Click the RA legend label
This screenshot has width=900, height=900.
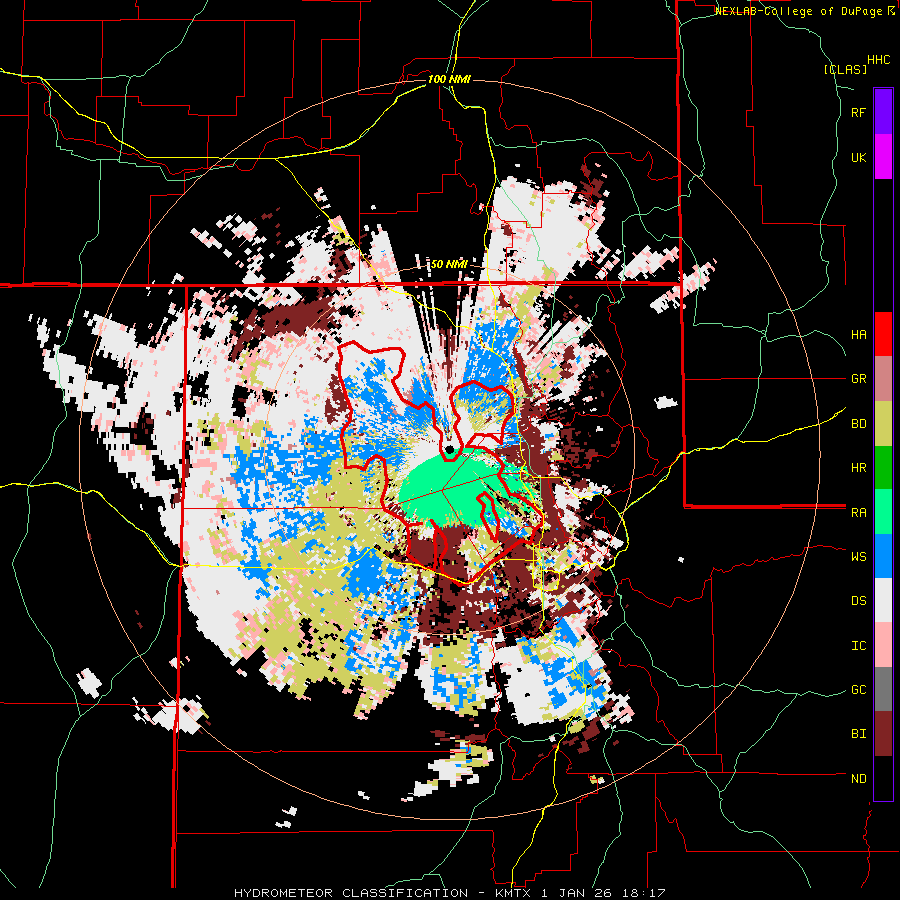pyautogui.click(x=858, y=513)
